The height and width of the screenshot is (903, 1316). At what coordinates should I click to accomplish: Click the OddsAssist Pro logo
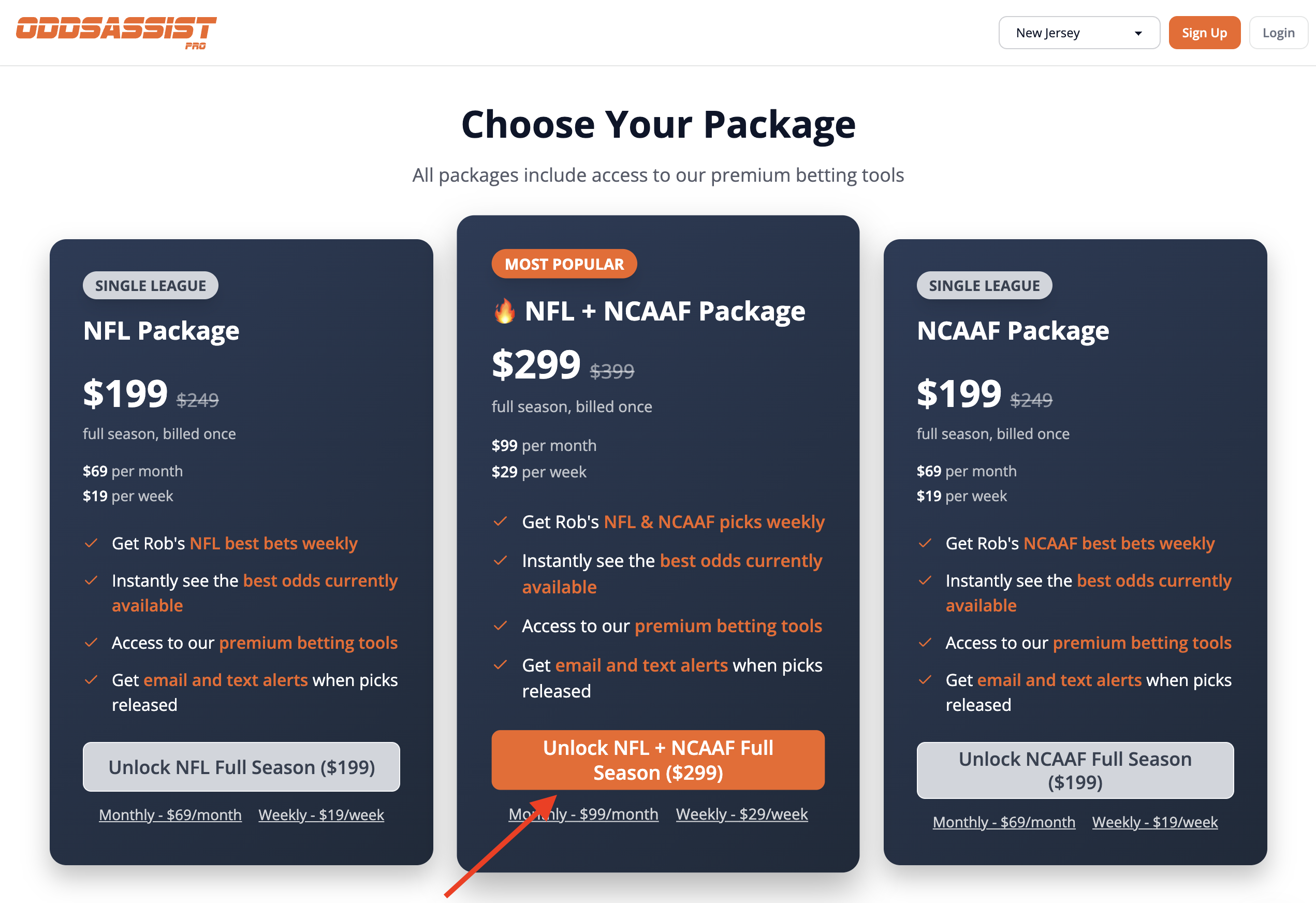click(117, 32)
